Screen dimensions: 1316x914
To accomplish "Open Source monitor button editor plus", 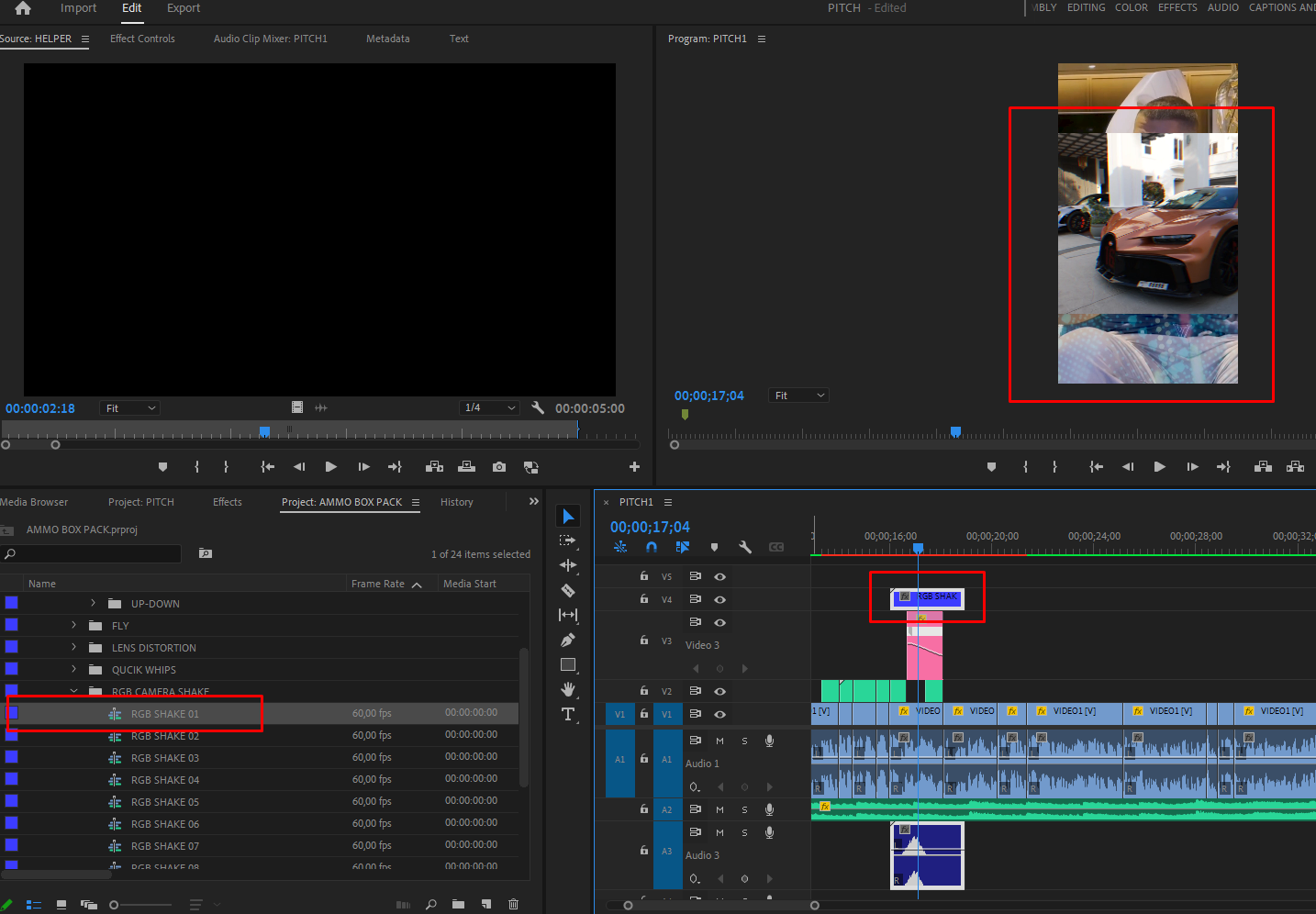I will [x=634, y=467].
